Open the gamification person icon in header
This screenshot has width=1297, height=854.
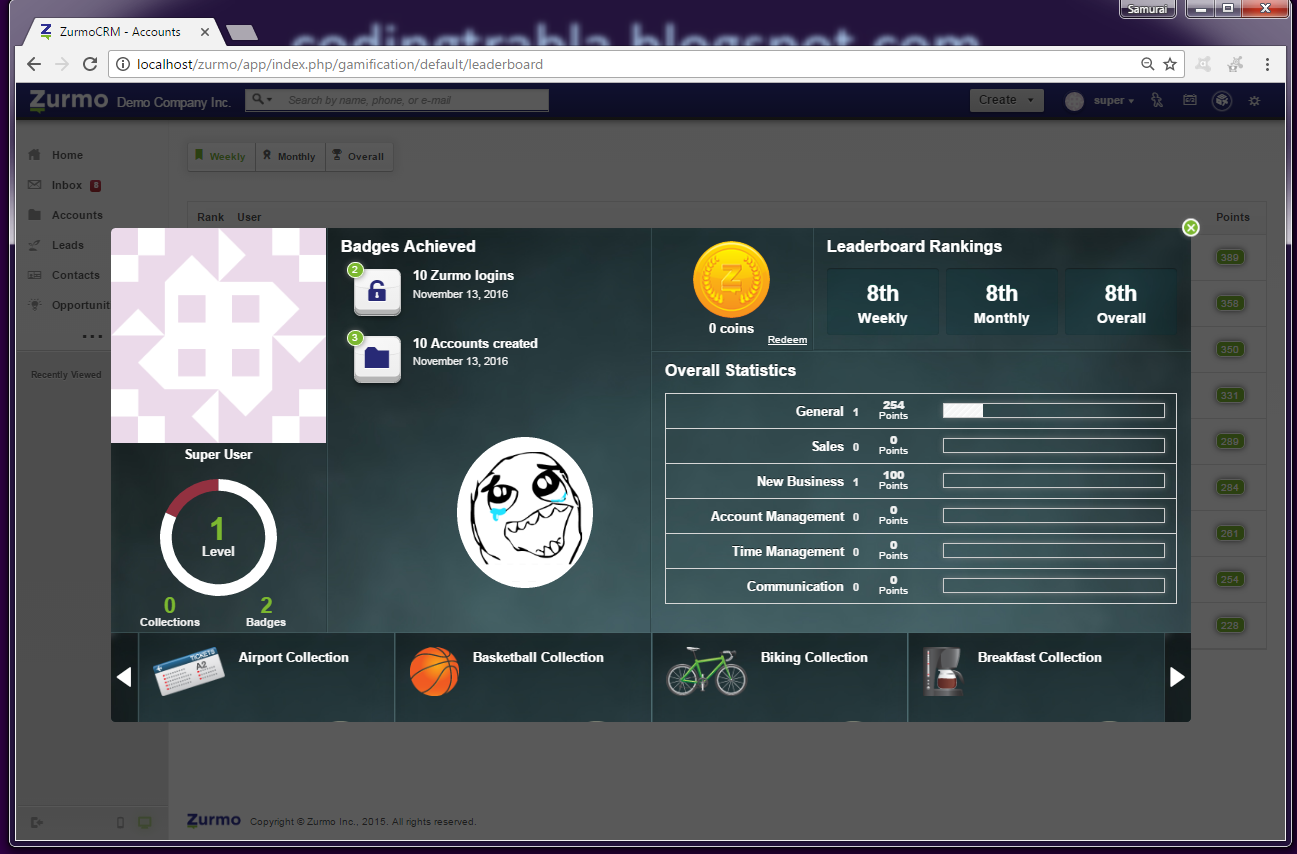point(1157,100)
